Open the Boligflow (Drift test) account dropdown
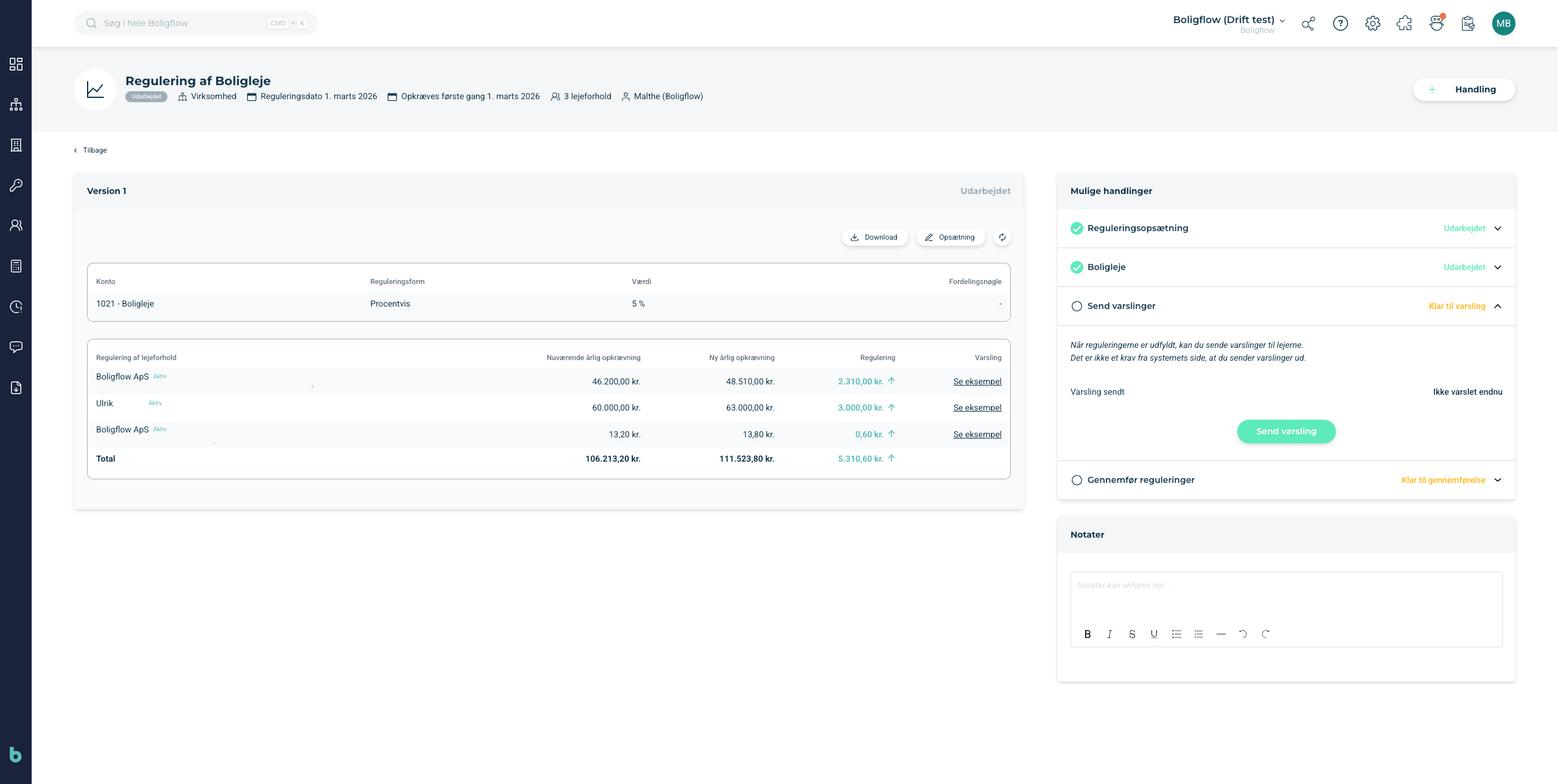The width and height of the screenshot is (1558, 784). (x=1229, y=23)
